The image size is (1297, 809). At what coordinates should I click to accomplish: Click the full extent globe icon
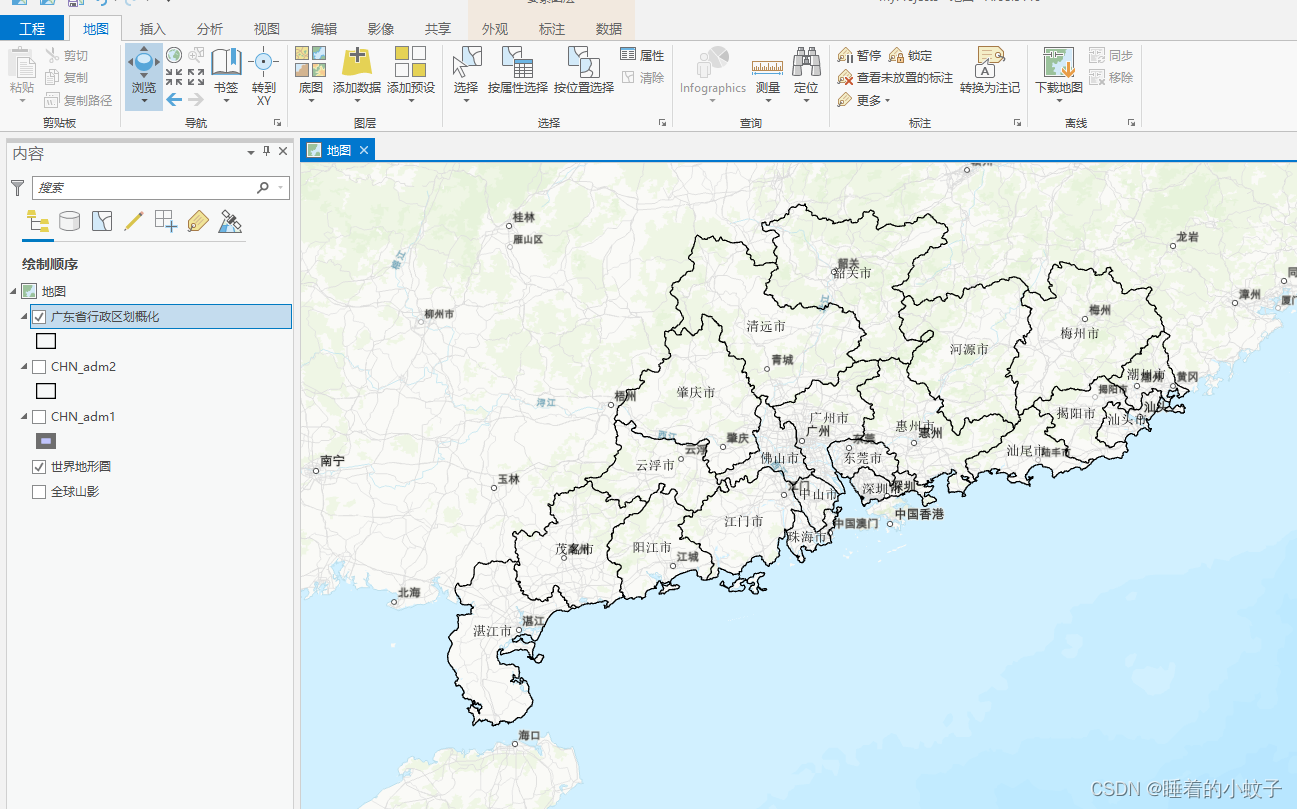tap(174, 55)
